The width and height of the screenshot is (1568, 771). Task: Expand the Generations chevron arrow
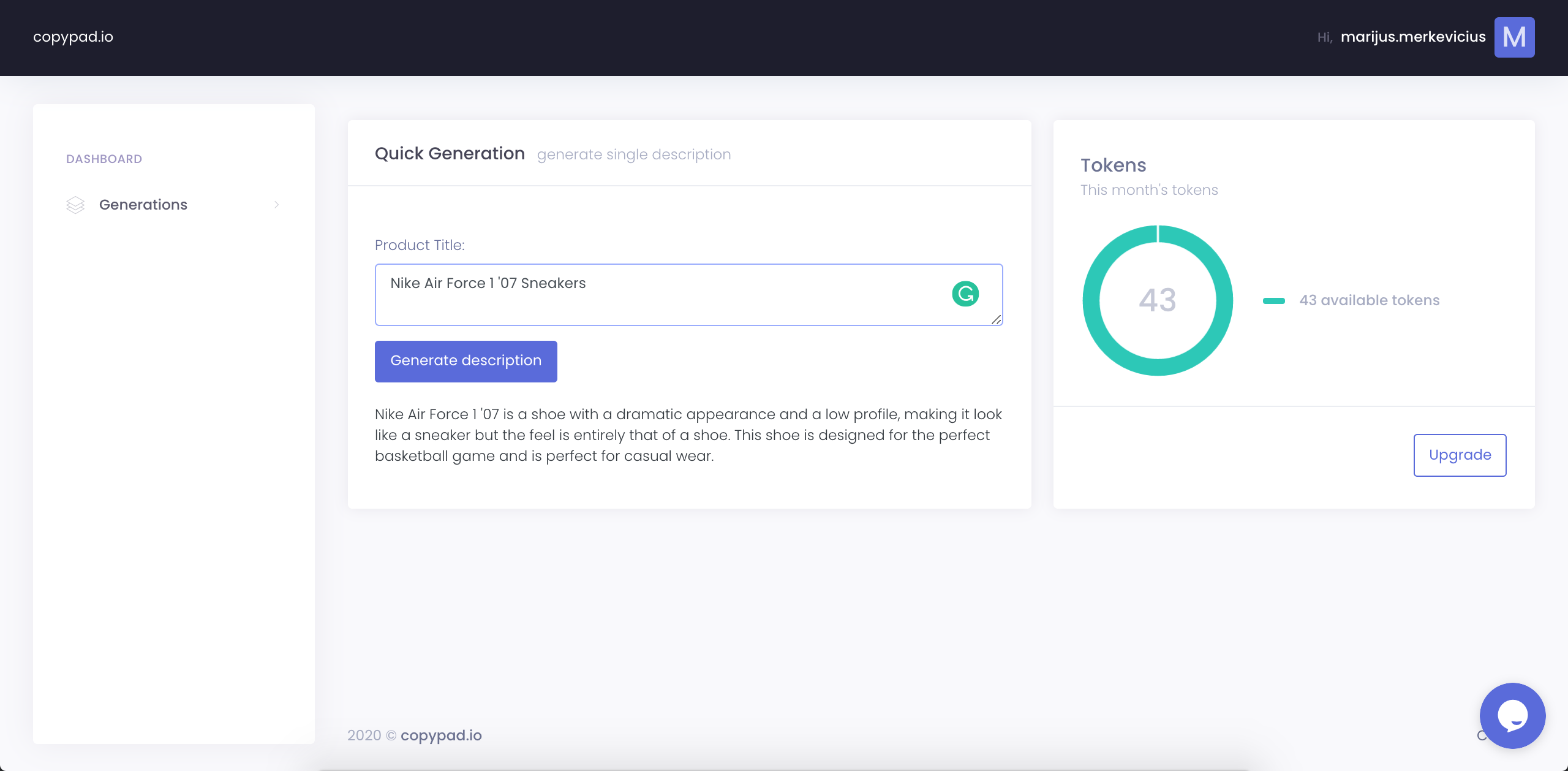(277, 205)
